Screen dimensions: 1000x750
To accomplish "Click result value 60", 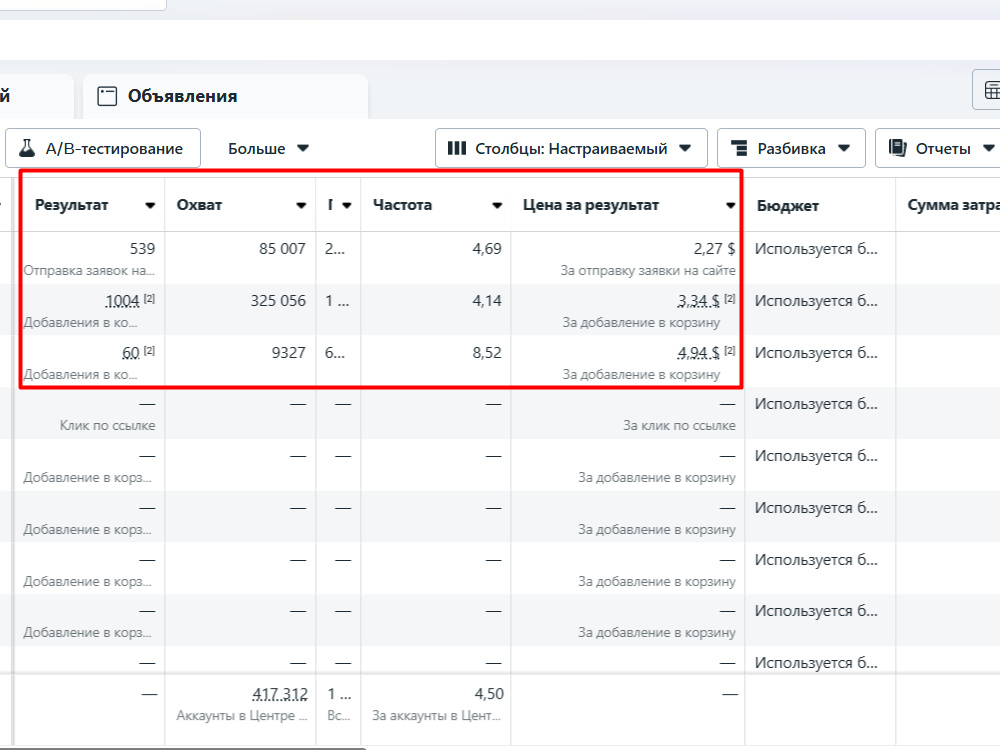I will click(131, 353).
